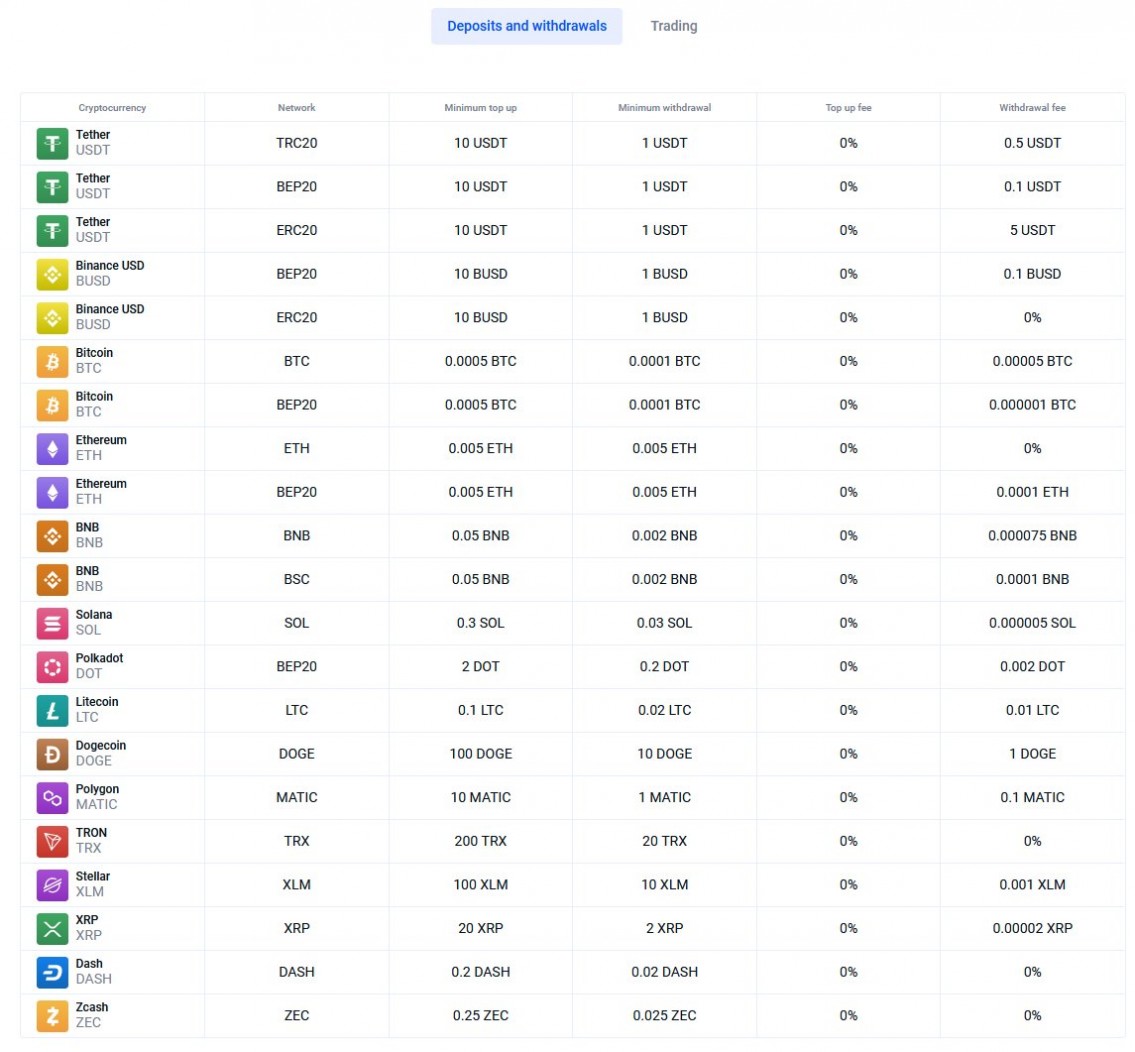Click the Ethereum icon in the ETH network row
Screen dimensions: 1135x1052
52,449
